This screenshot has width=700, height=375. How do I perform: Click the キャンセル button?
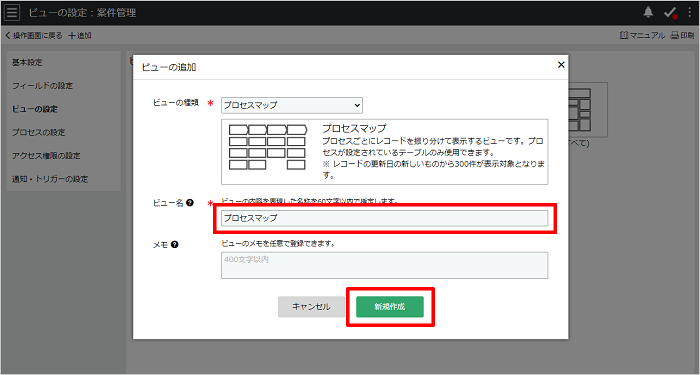tap(312, 307)
